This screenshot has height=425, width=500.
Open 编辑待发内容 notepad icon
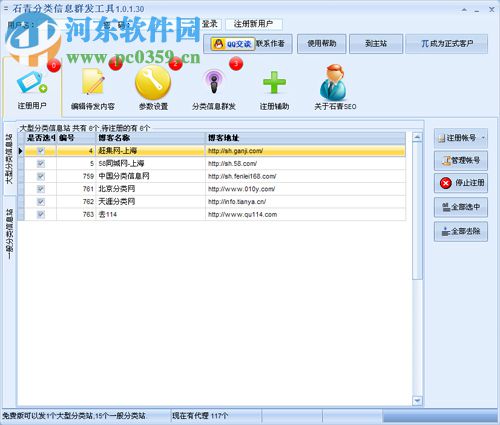click(x=93, y=88)
